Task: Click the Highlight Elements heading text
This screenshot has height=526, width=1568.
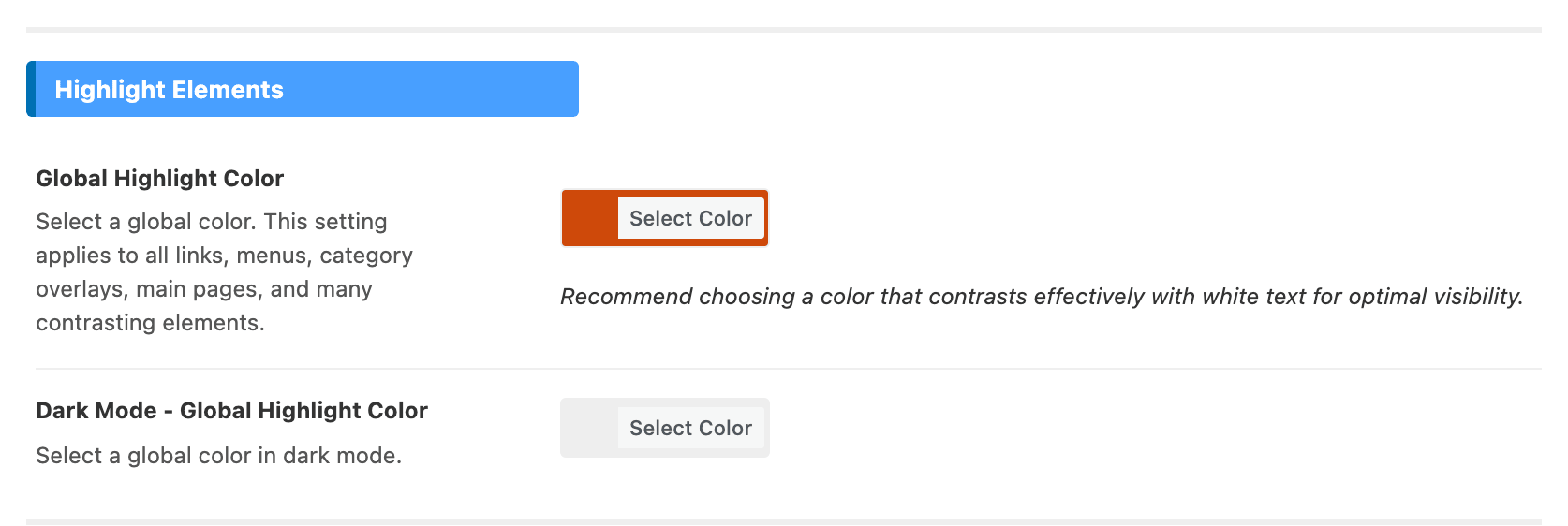Action: pos(170,90)
